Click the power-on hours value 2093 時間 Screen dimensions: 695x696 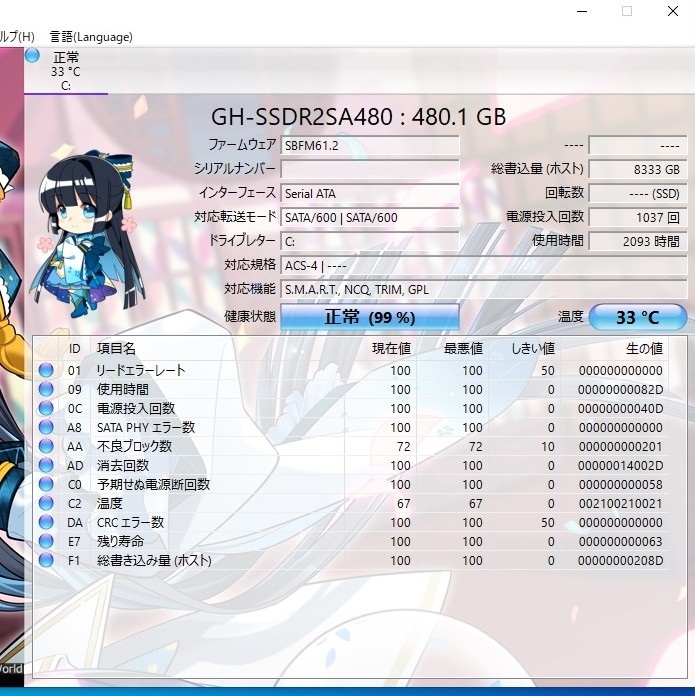[638, 241]
